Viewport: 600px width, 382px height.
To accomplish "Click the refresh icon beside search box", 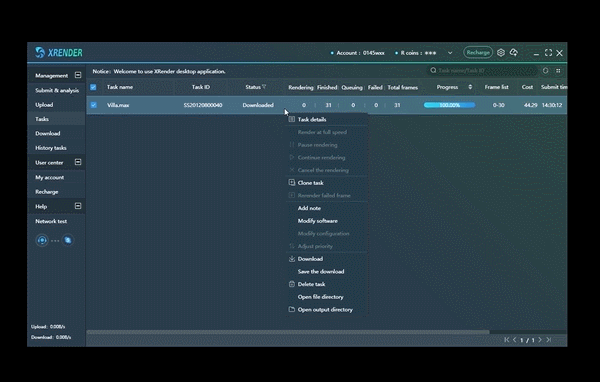I will pos(545,70).
